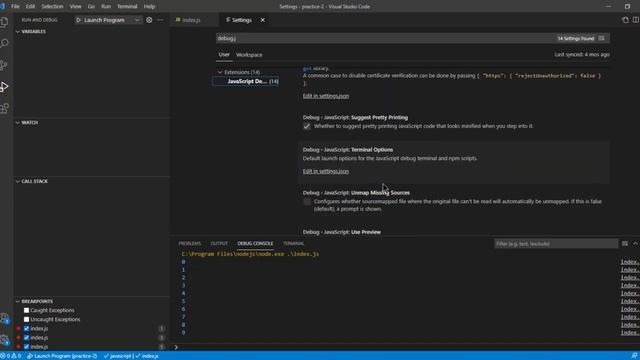The width and height of the screenshot is (640, 360).
Task: Open the Explorer view in activity bar
Action: 4,22
